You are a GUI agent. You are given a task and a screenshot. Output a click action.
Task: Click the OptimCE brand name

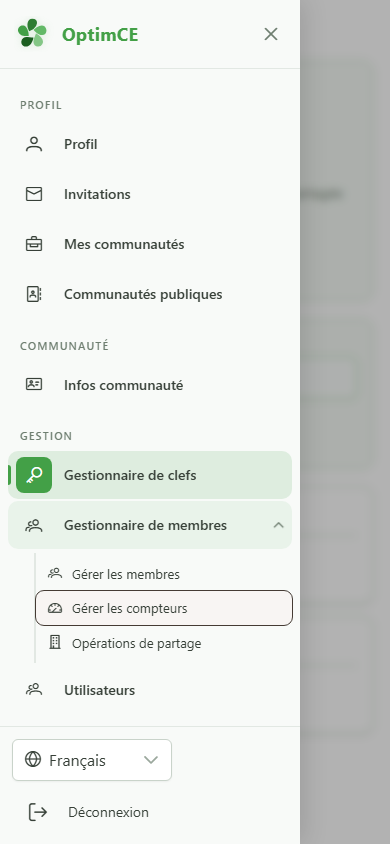click(100, 35)
